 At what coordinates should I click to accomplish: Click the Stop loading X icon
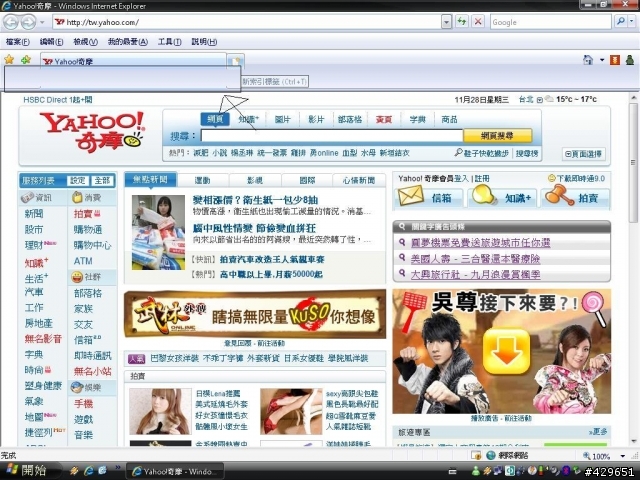pyautogui.click(x=478, y=22)
